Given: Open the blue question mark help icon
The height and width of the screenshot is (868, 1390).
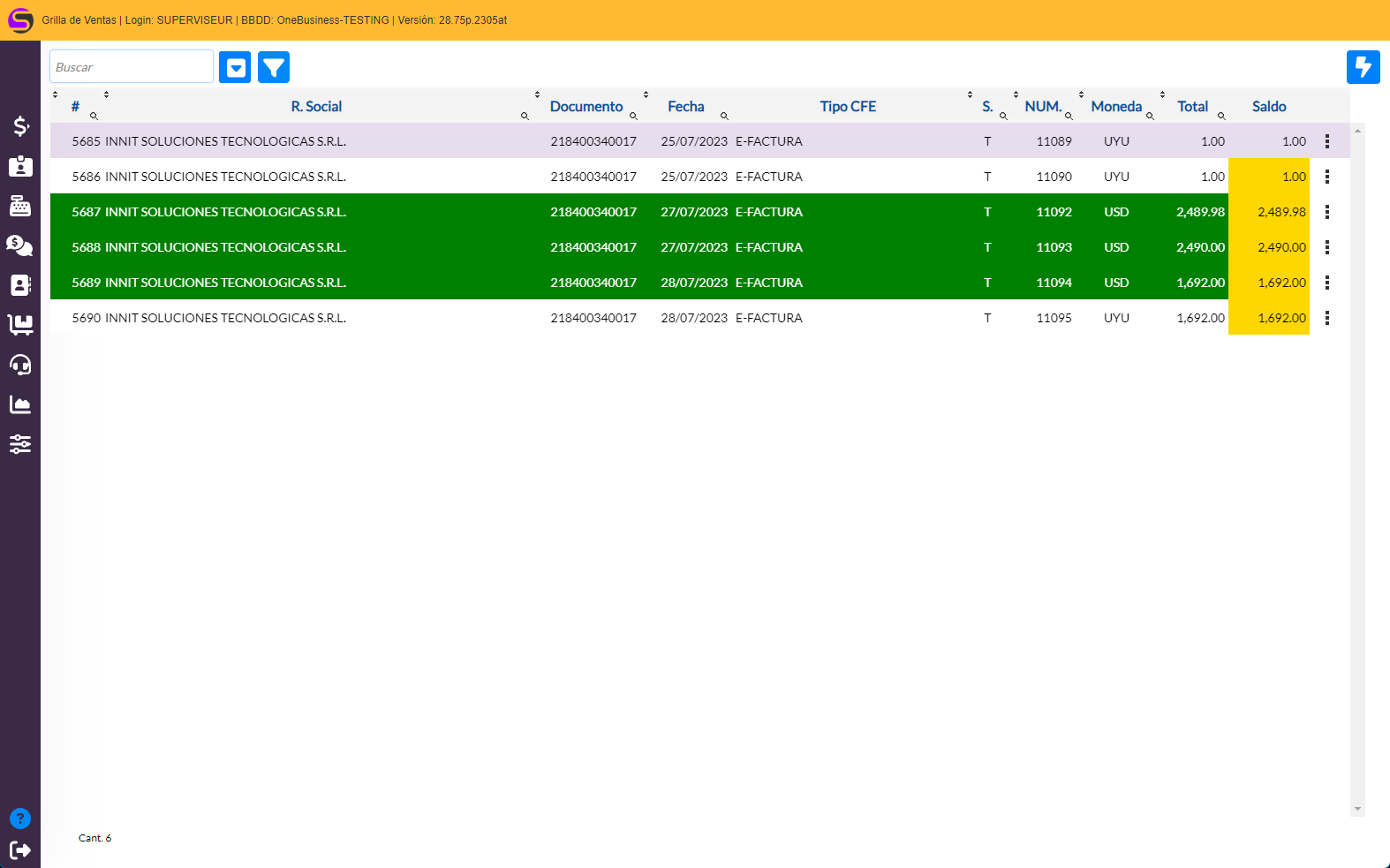Looking at the screenshot, I should point(20,819).
